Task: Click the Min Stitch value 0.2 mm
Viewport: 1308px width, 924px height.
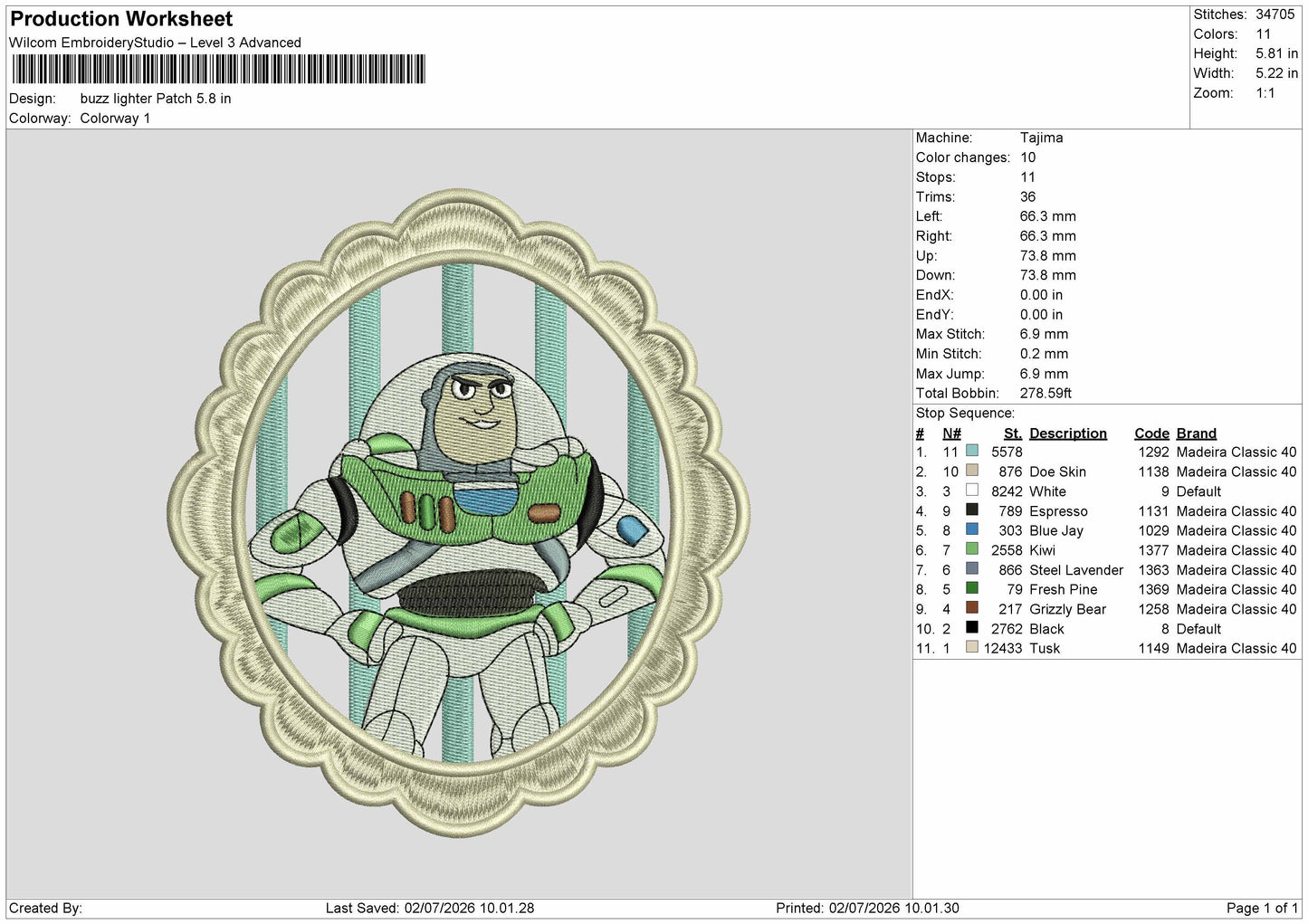Action: pos(1045,354)
